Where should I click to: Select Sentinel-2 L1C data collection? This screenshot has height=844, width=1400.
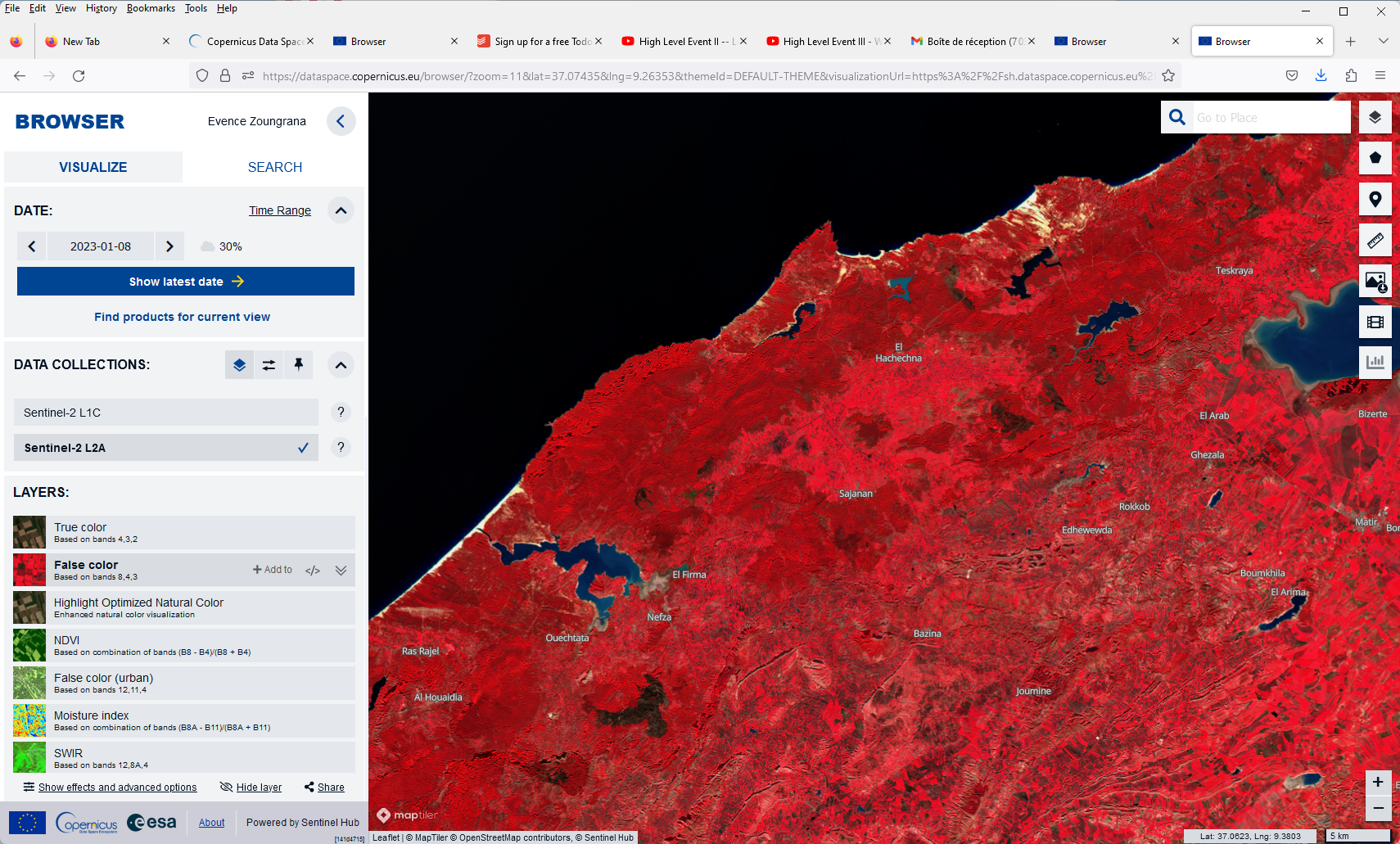click(x=166, y=413)
